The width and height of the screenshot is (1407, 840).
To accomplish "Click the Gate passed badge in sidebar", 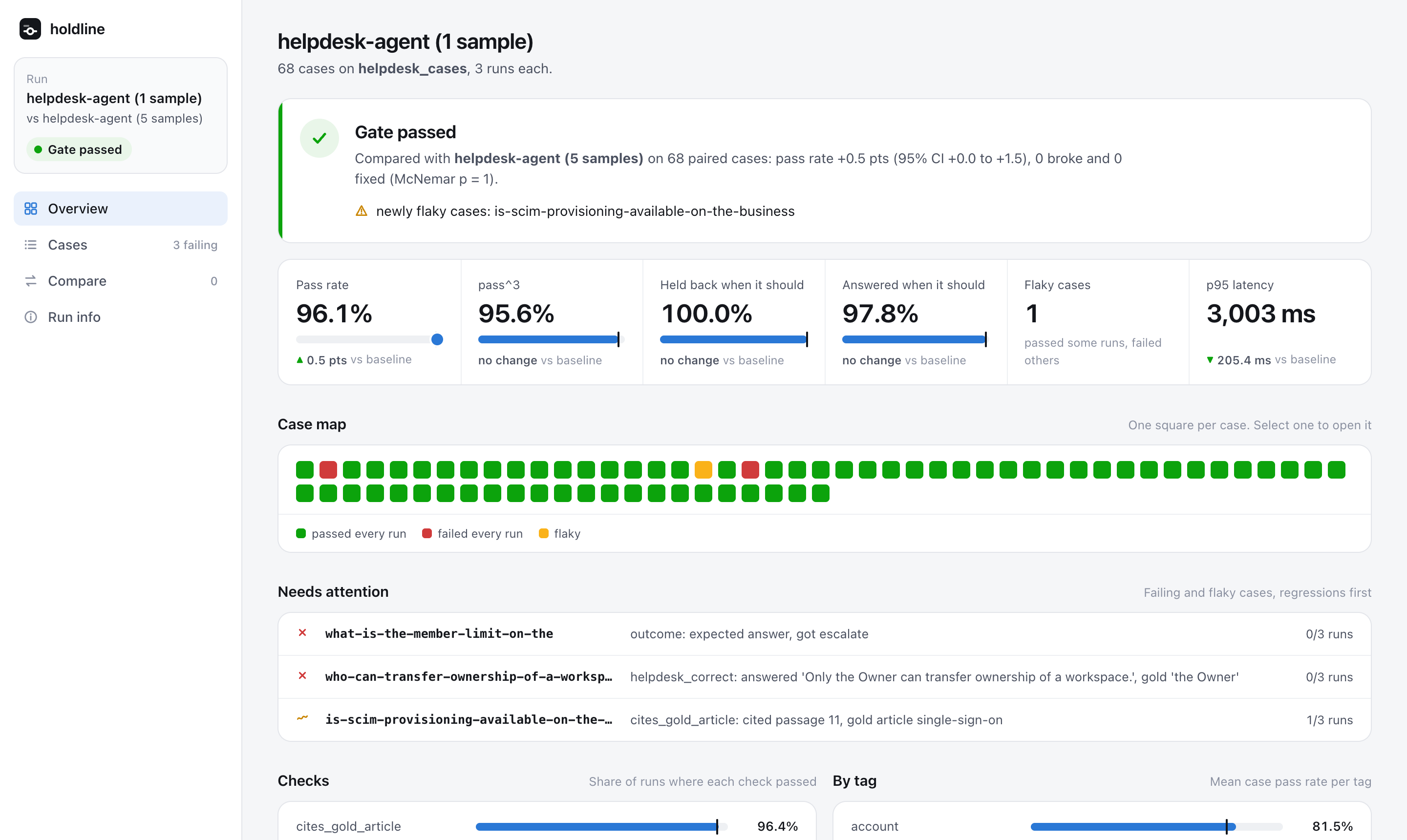I will coord(79,149).
